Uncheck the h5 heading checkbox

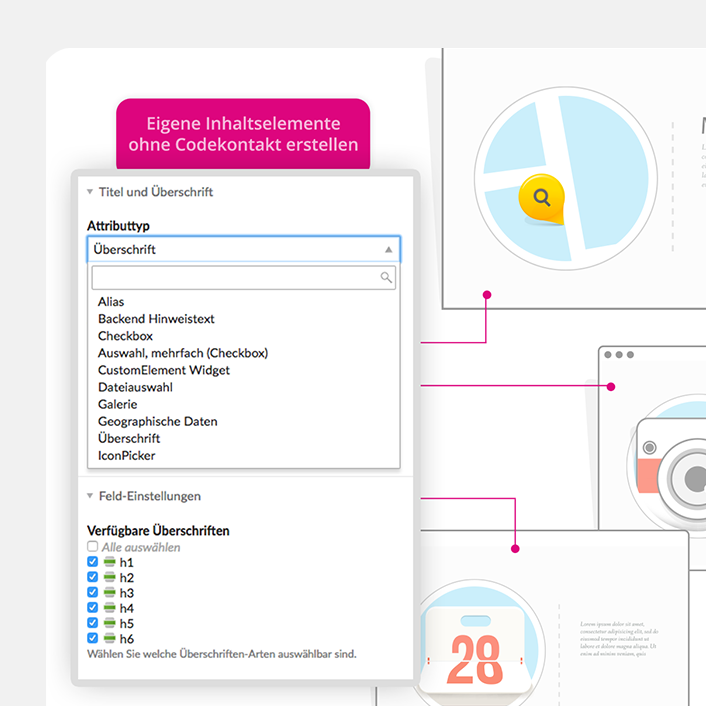[92, 623]
